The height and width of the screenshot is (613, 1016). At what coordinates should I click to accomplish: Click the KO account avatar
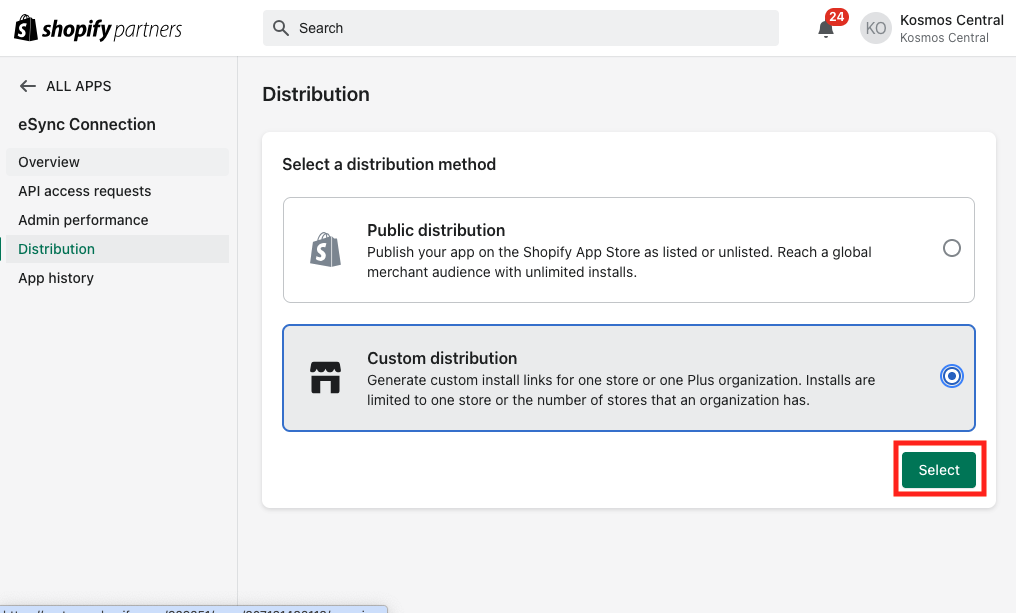pyautogui.click(x=876, y=29)
